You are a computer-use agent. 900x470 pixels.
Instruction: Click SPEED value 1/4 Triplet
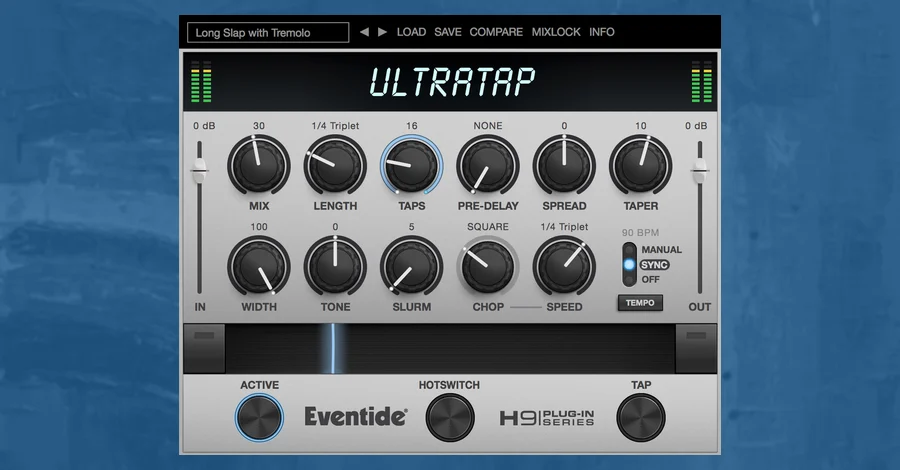pos(564,227)
